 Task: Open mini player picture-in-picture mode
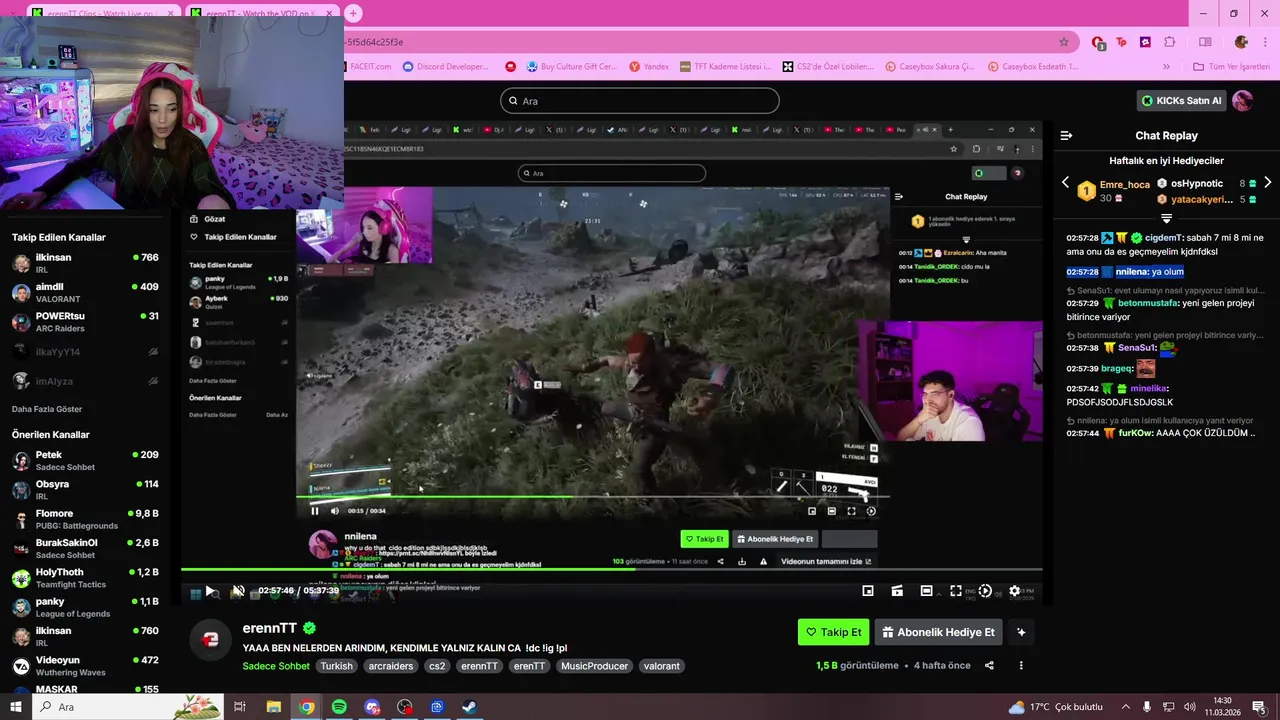[x=868, y=591]
